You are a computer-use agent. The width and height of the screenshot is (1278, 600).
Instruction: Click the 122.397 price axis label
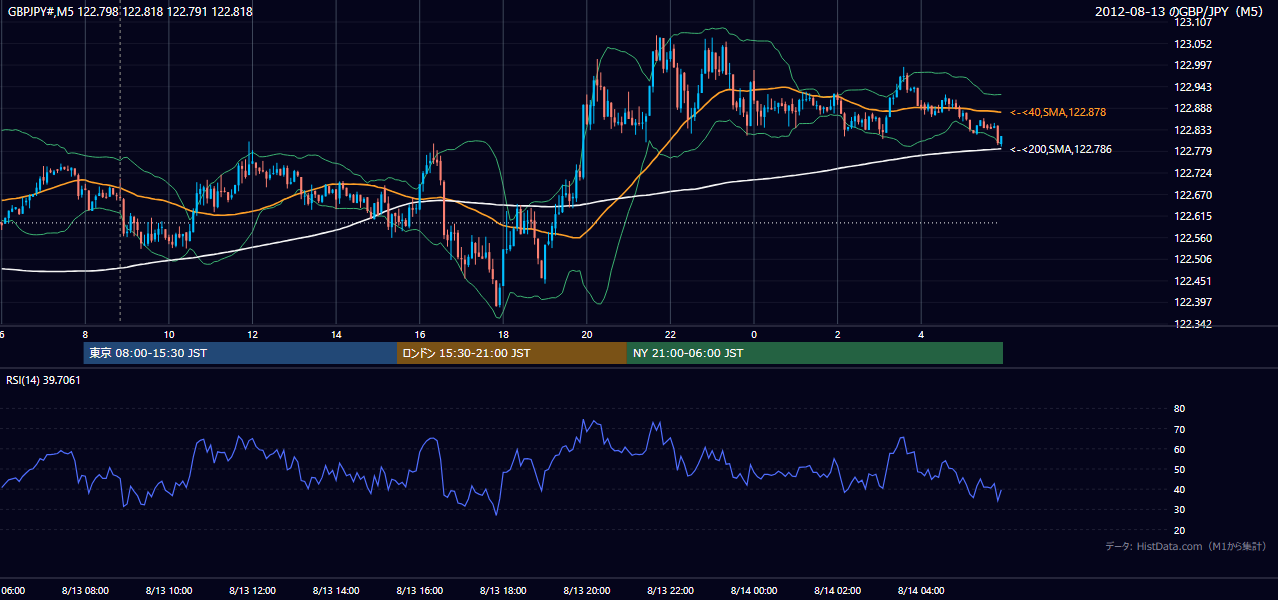point(1192,302)
